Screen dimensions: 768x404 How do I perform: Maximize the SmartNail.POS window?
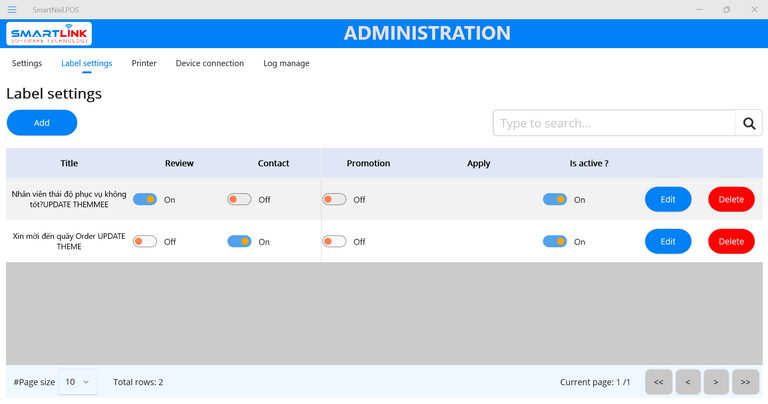coord(726,9)
